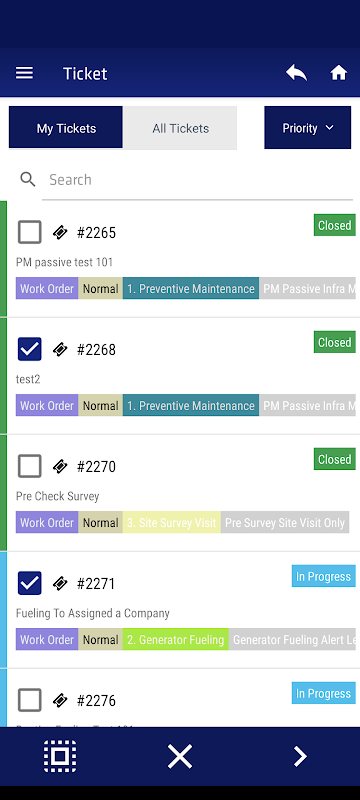The image size is (360, 800).
Task: Tap the back reply arrow icon
Action: click(296, 73)
